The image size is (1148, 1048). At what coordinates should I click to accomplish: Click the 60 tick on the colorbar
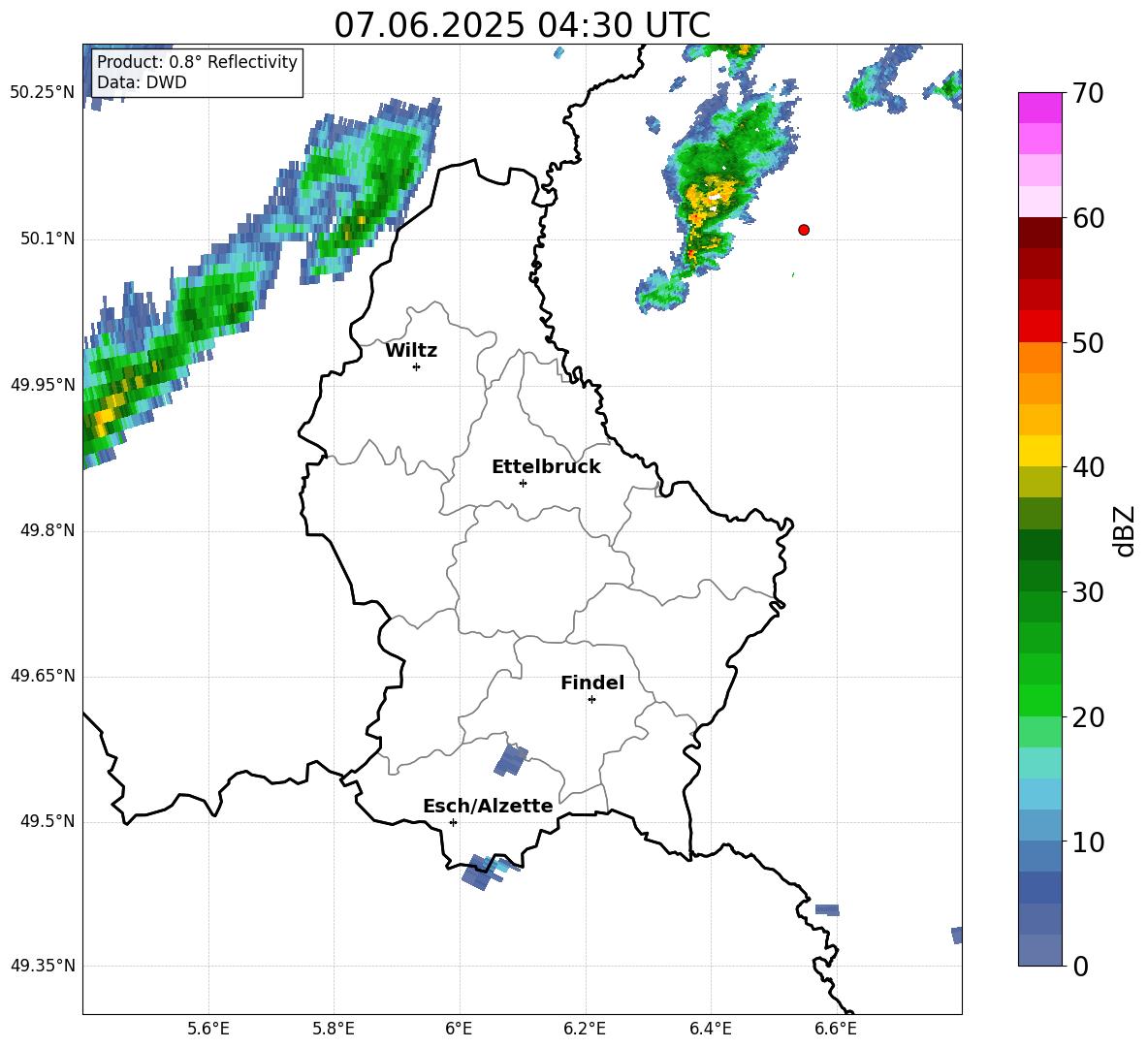pos(1088,218)
